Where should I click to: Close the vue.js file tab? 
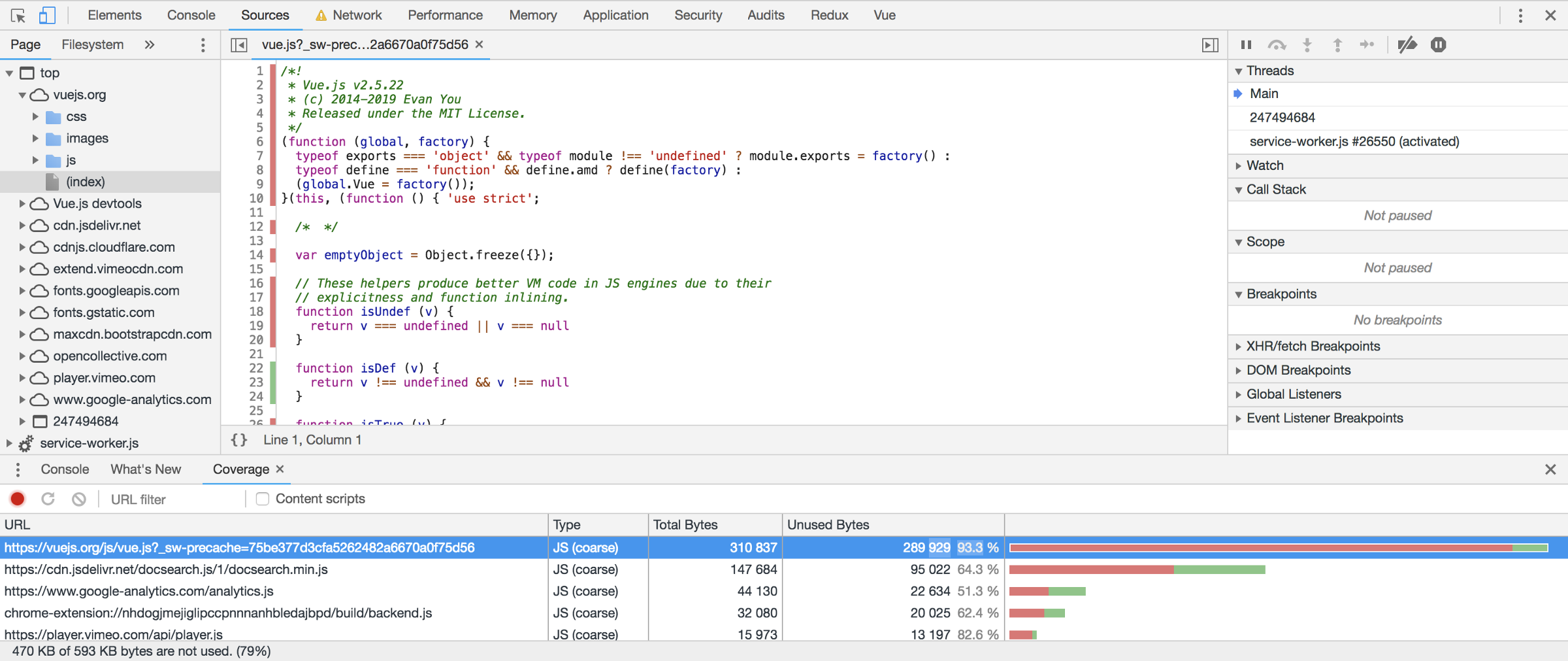(480, 44)
